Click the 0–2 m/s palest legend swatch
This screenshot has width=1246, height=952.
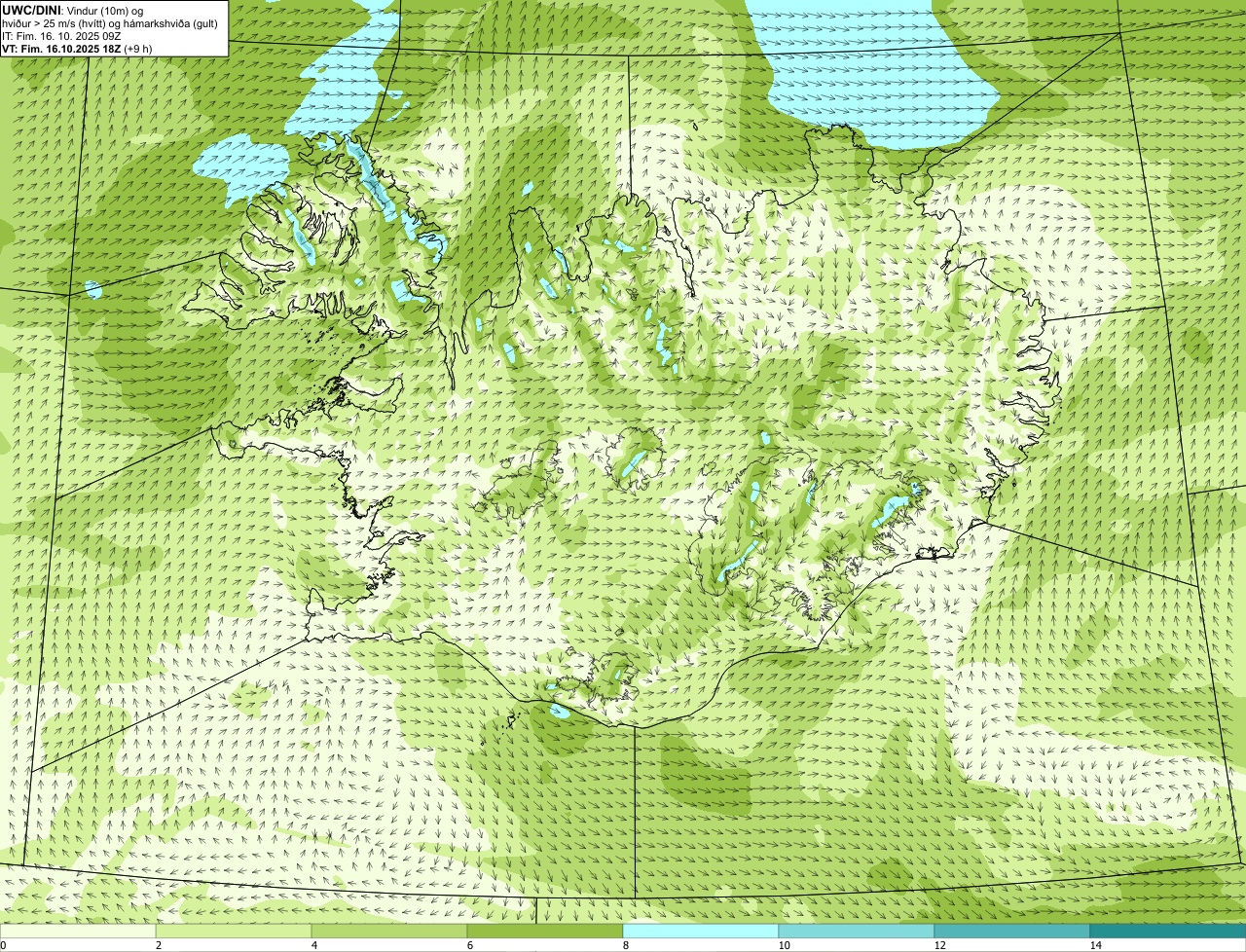coord(78,931)
